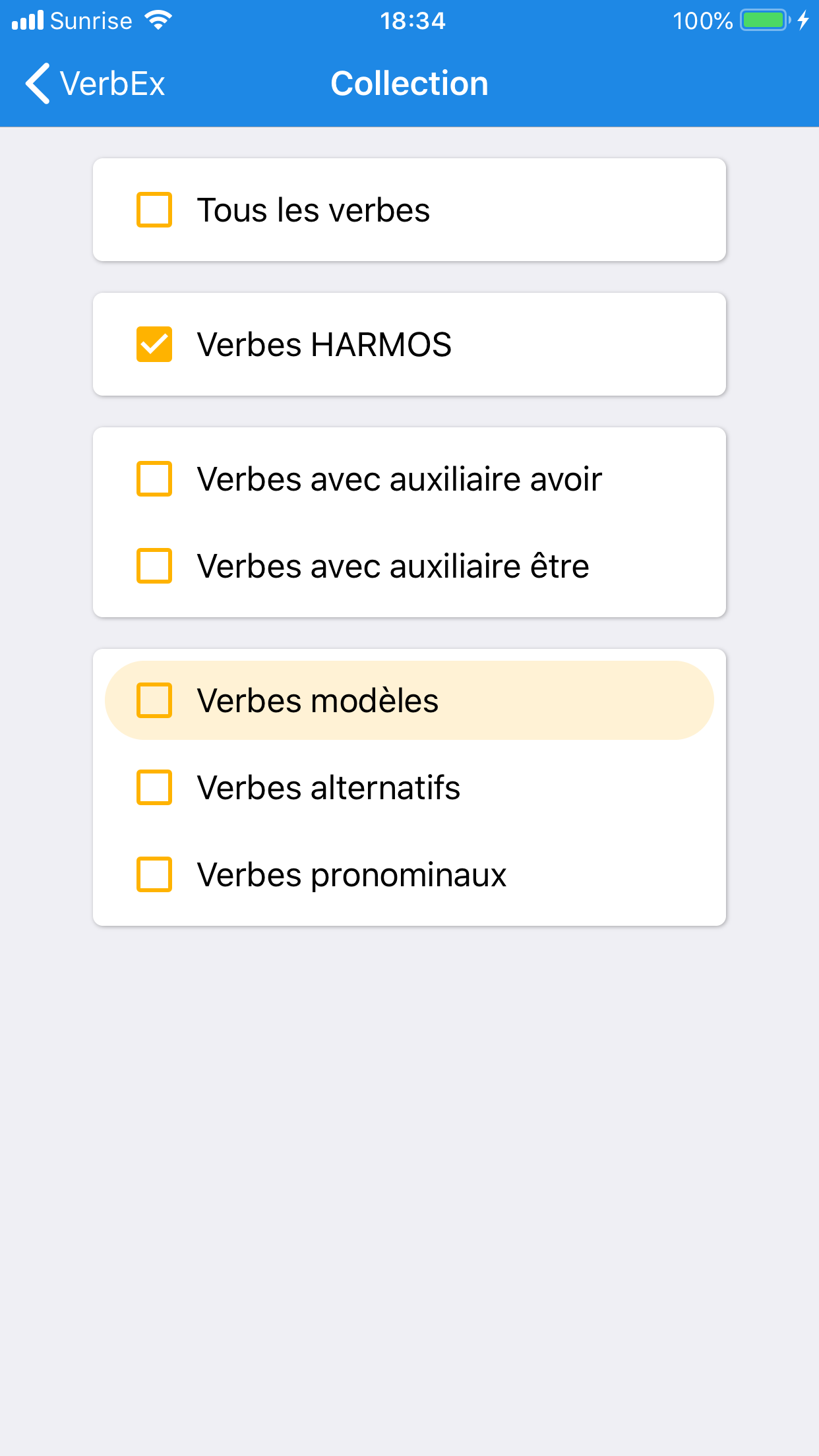This screenshot has width=819, height=1456.
Task: Tap the Wi-Fi icon in status bar
Action: click(x=158, y=20)
